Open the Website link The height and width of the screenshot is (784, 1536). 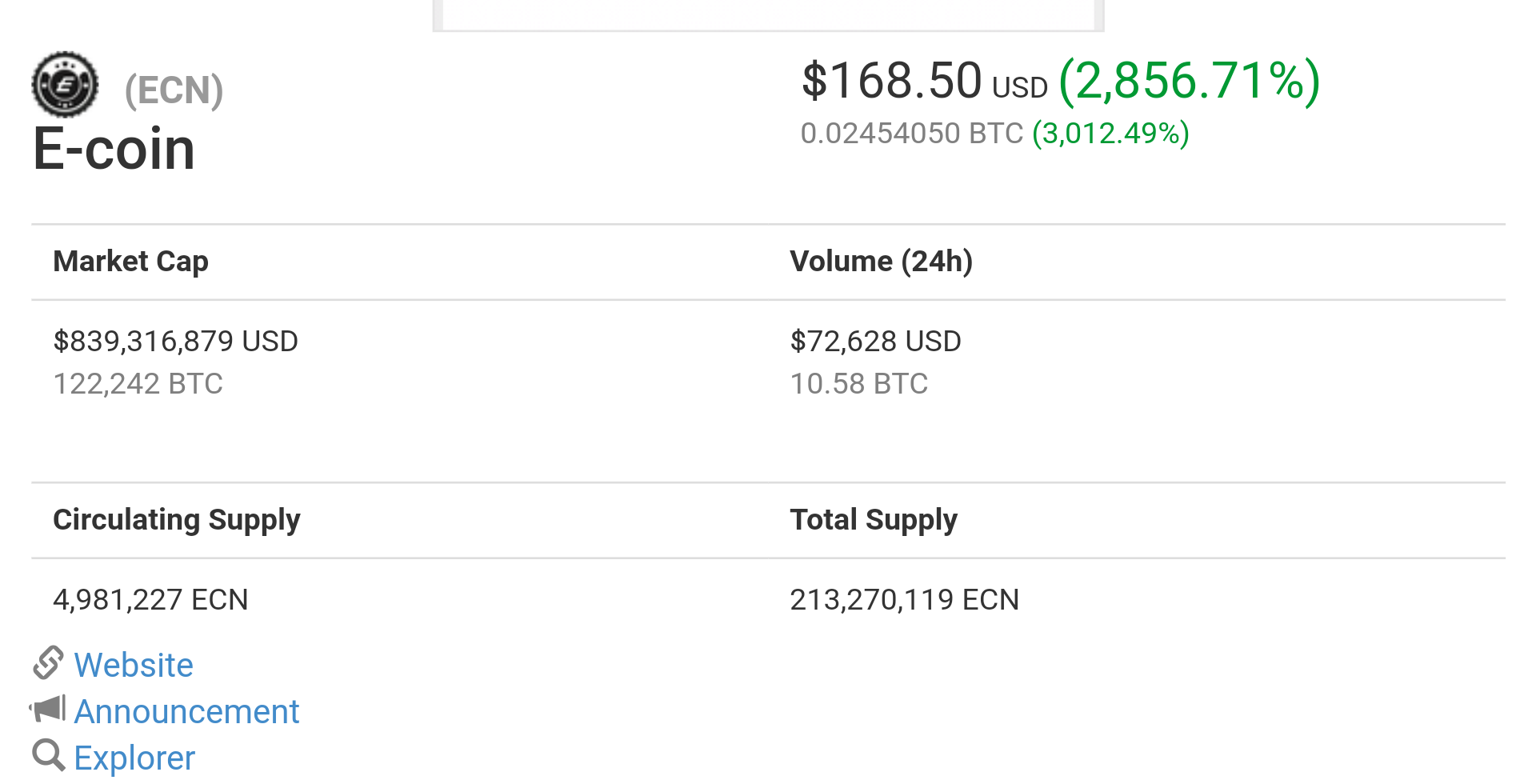coord(134,665)
